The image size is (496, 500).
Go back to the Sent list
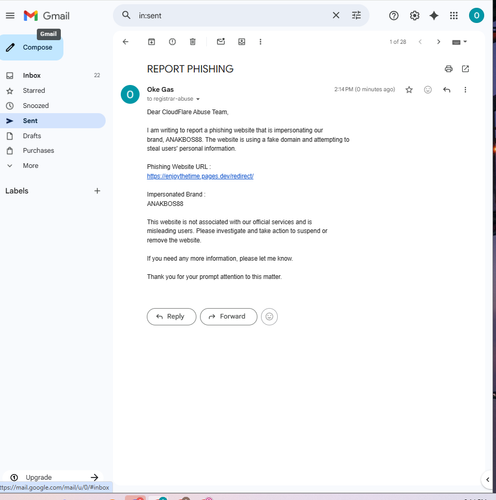tap(125, 42)
